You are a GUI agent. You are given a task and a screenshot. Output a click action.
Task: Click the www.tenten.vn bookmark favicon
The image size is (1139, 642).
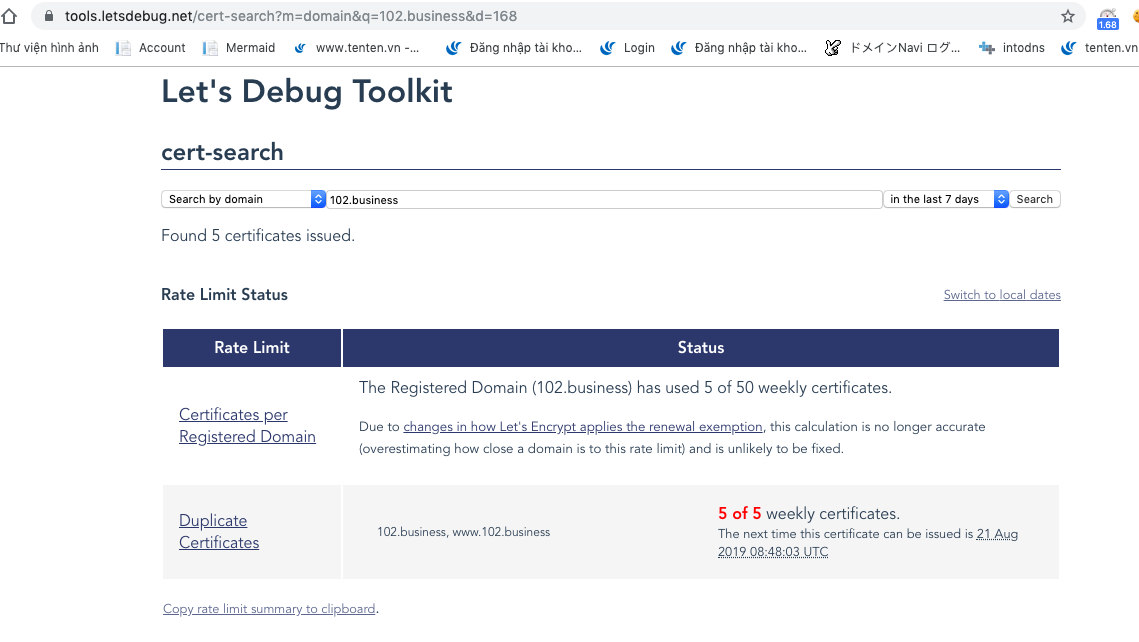300,48
